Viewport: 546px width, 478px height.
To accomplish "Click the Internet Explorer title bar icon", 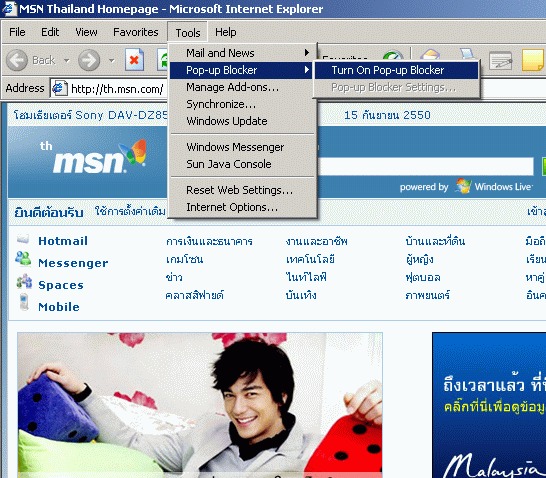I will pyautogui.click(x=9, y=8).
